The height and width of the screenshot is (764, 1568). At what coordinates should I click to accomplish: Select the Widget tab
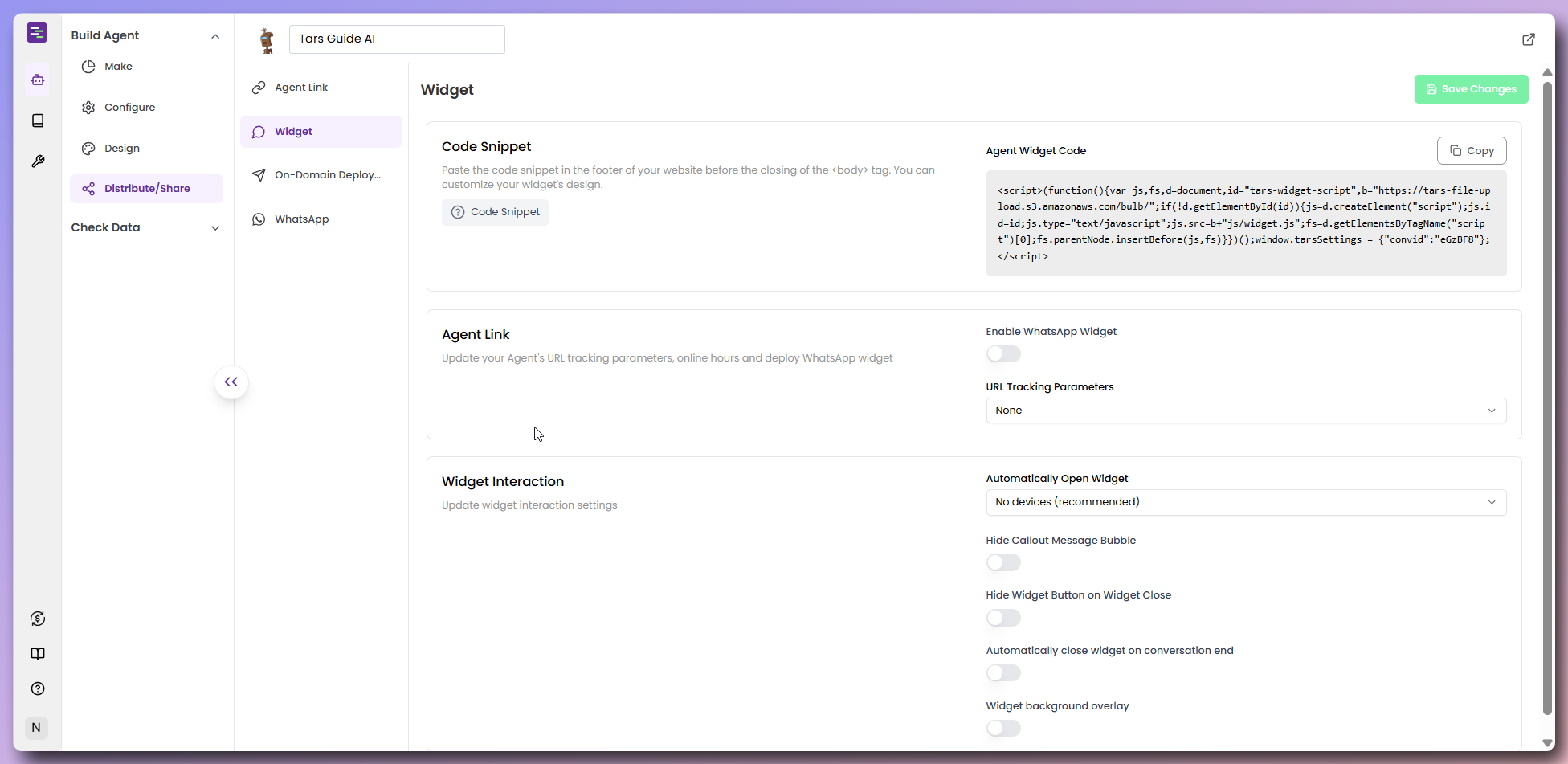click(x=321, y=132)
